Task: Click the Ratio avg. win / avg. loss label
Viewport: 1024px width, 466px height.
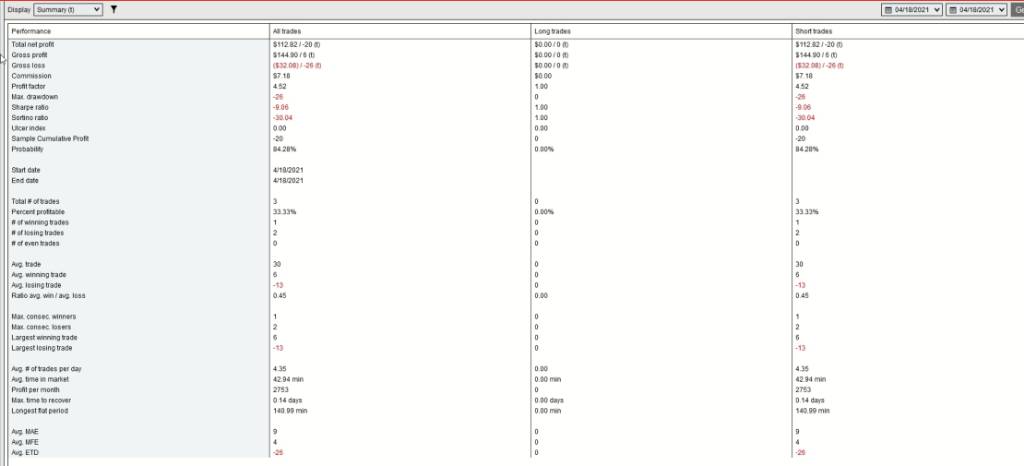Action: click(x=48, y=295)
